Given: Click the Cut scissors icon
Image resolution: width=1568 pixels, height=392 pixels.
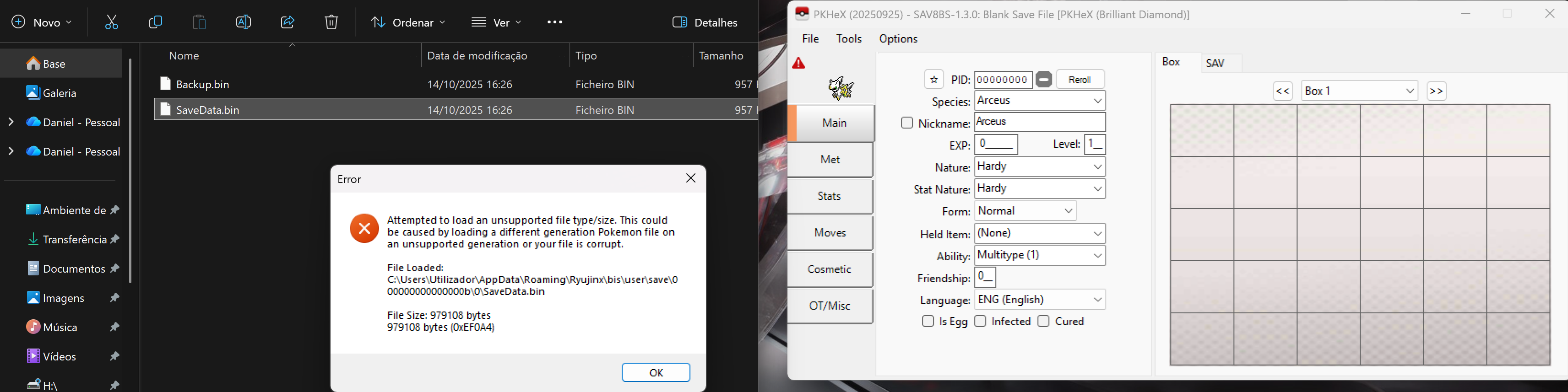Looking at the screenshot, I should click(x=111, y=22).
